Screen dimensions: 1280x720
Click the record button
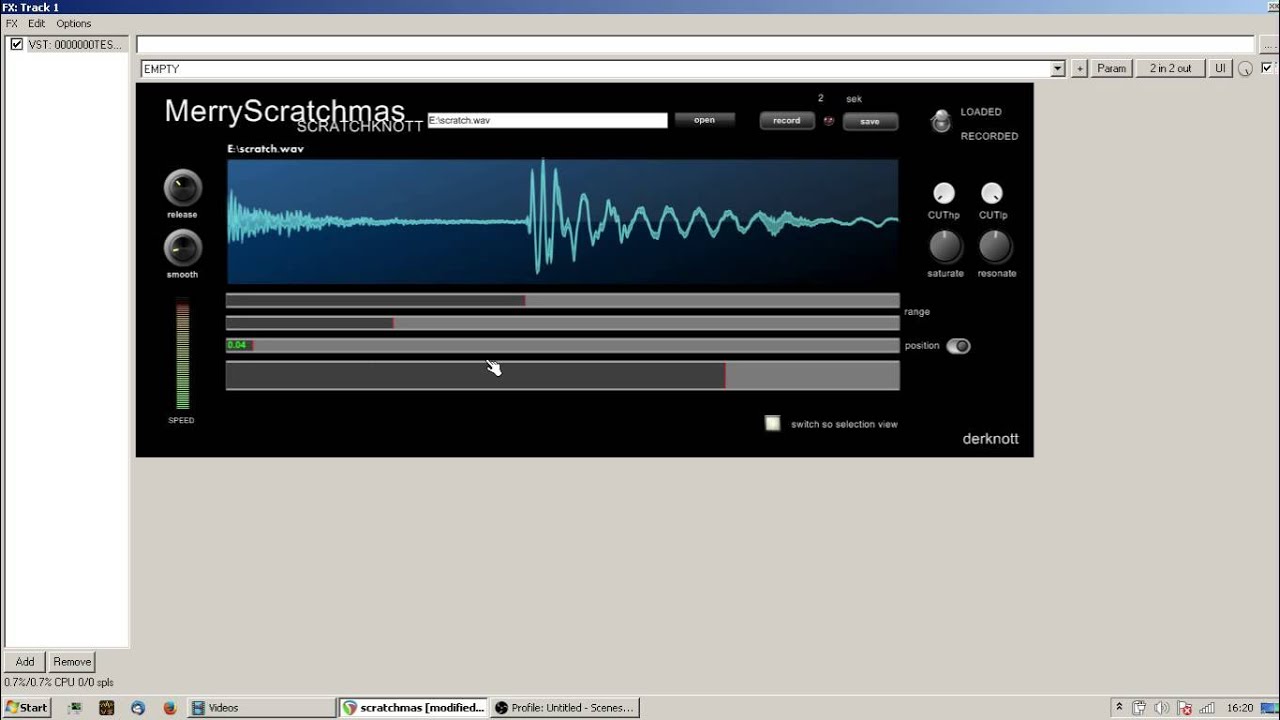(x=787, y=121)
